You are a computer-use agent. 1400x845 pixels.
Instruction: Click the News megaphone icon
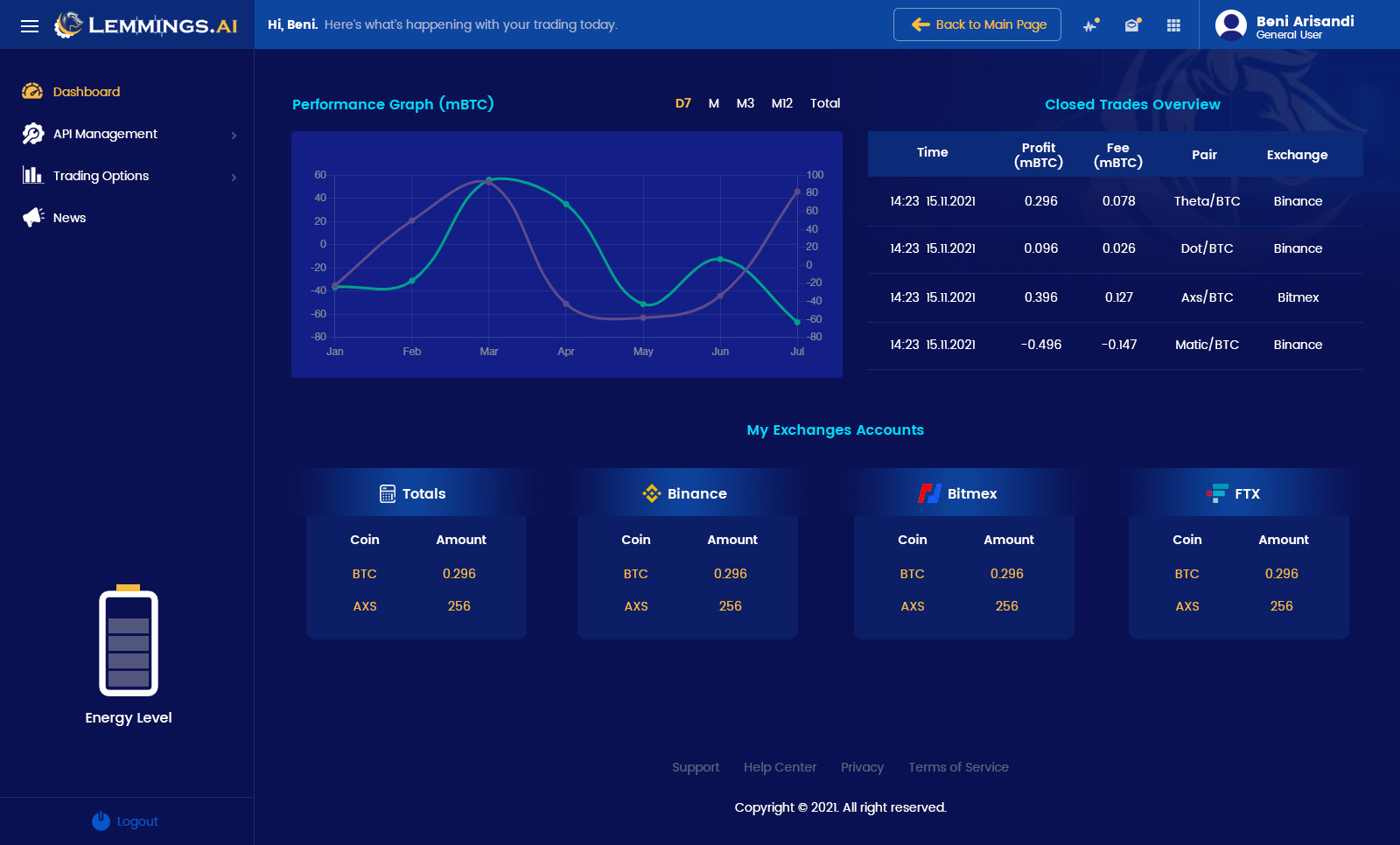[x=33, y=217]
